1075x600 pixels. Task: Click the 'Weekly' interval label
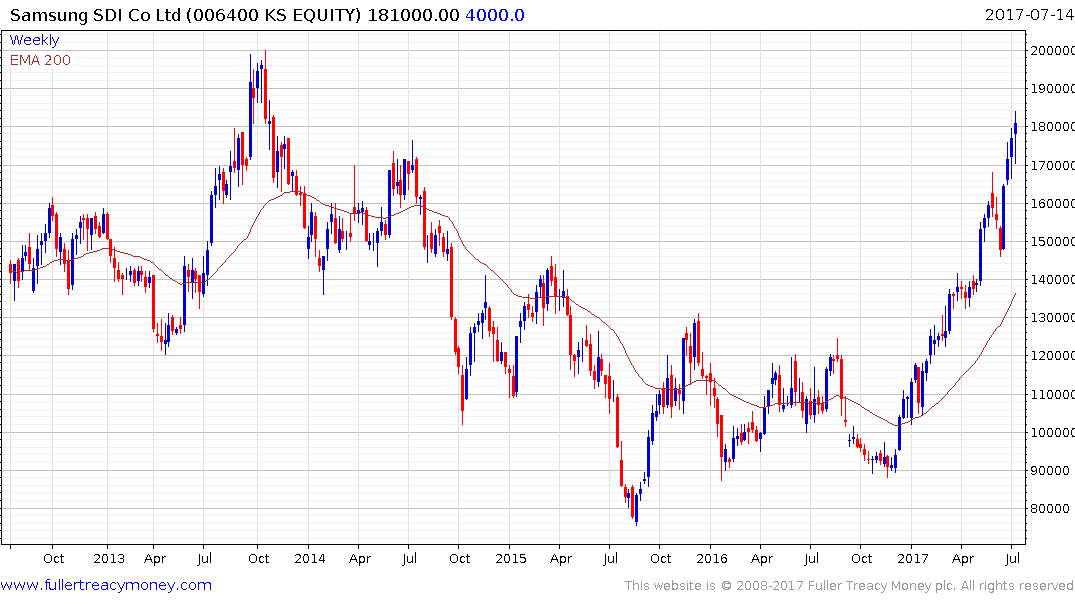(34, 40)
